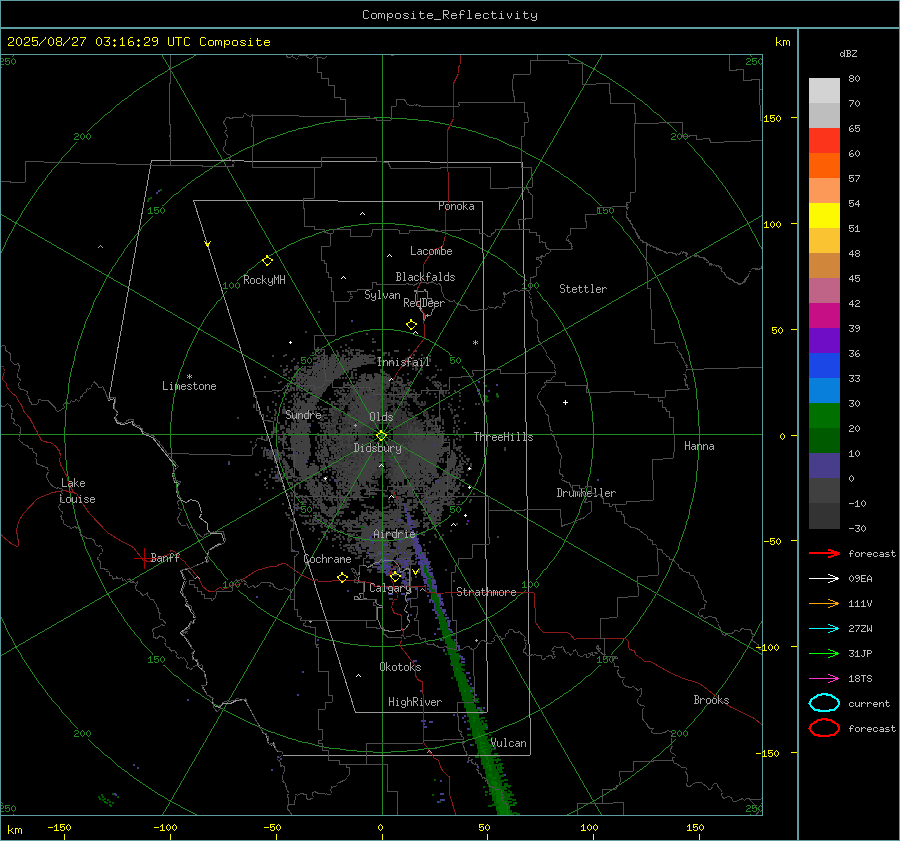This screenshot has height=841, width=900.
Task: Select the purple 36-39 dBZ color swatch
Action: tap(824, 340)
